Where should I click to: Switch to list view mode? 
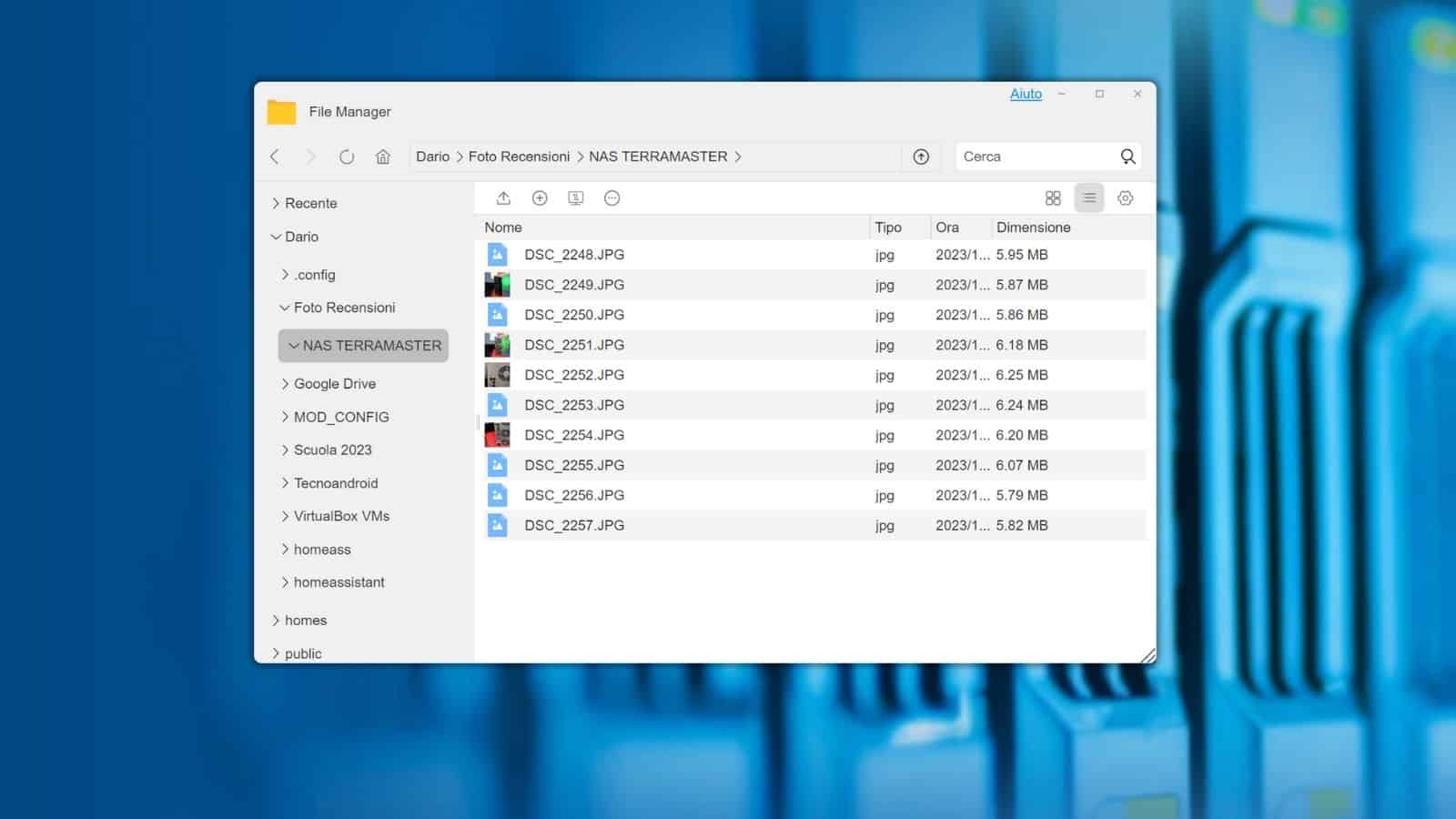(x=1089, y=198)
